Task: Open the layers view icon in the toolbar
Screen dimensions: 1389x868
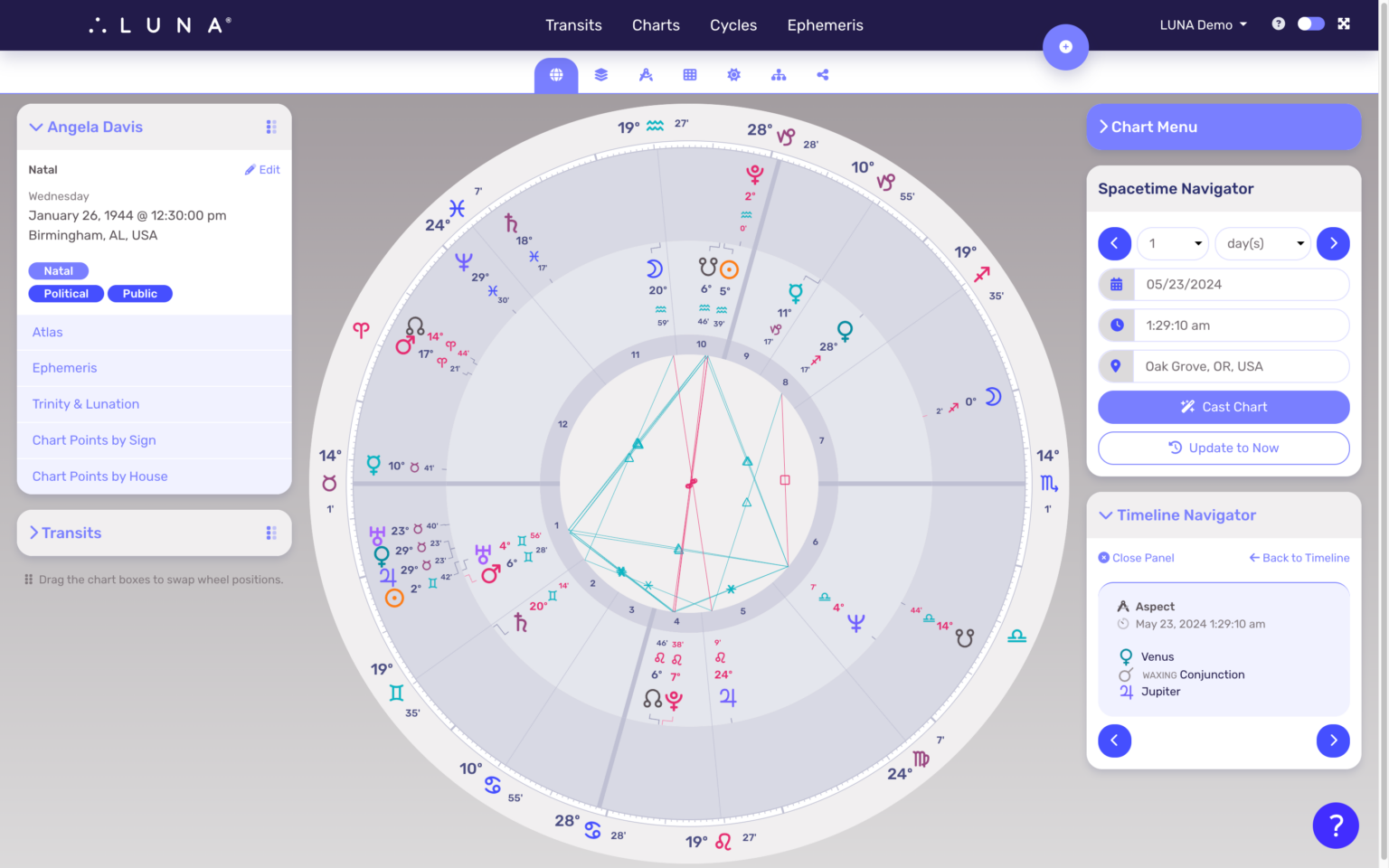Action: click(600, 75)
